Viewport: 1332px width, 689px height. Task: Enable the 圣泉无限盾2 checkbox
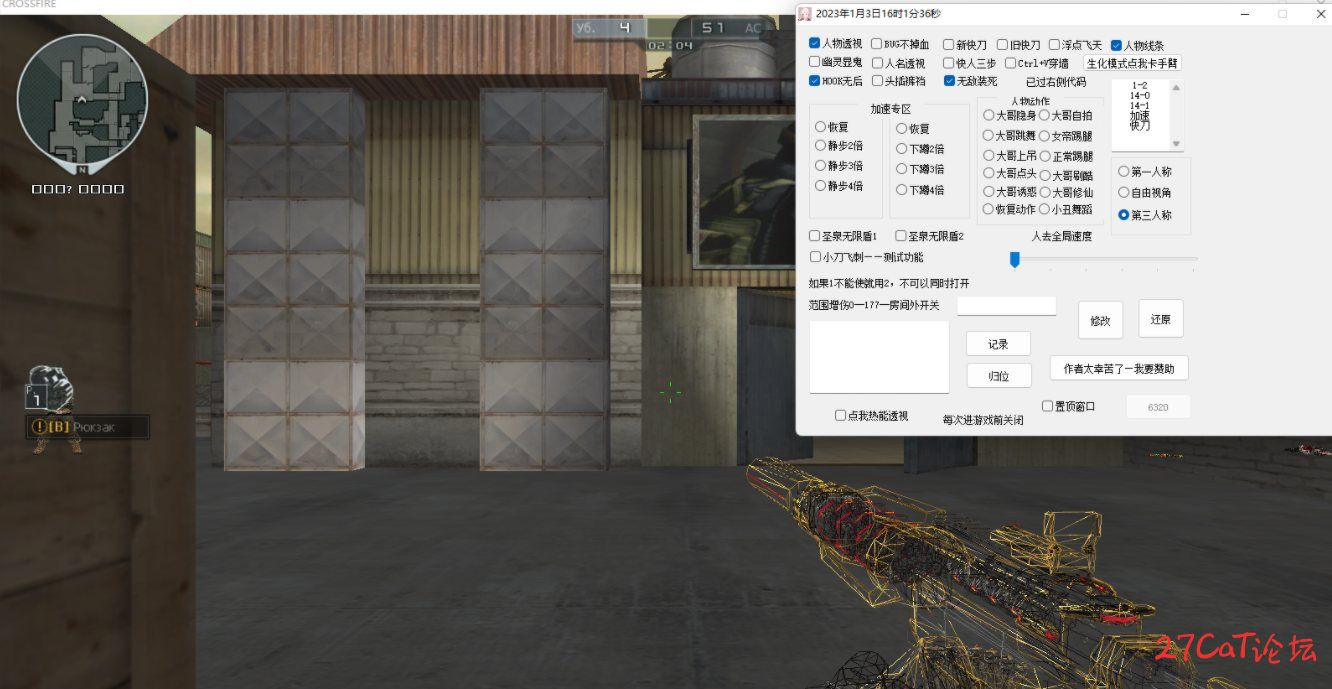[900, 236]
